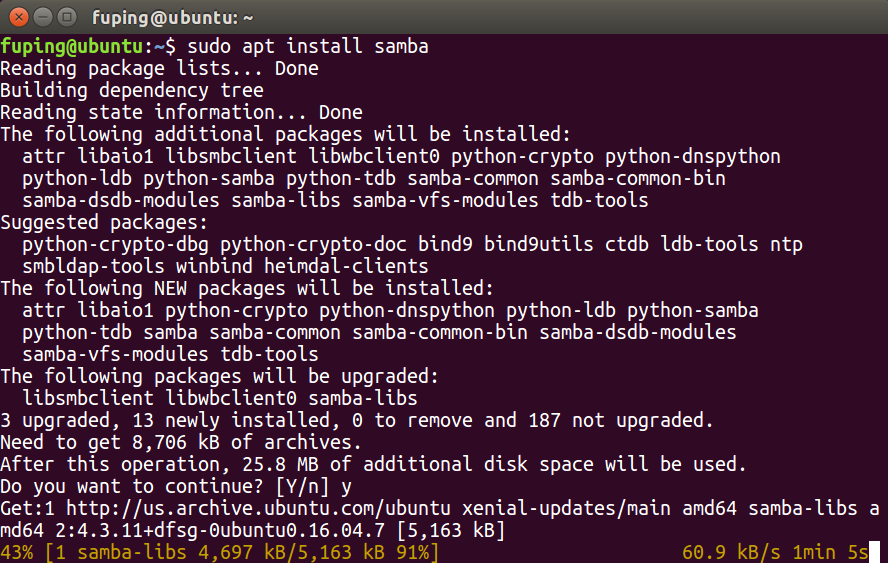Click the 43% download progress indicator
The image size is (888, 563).
pyautogui.click(x=17, y=552)
